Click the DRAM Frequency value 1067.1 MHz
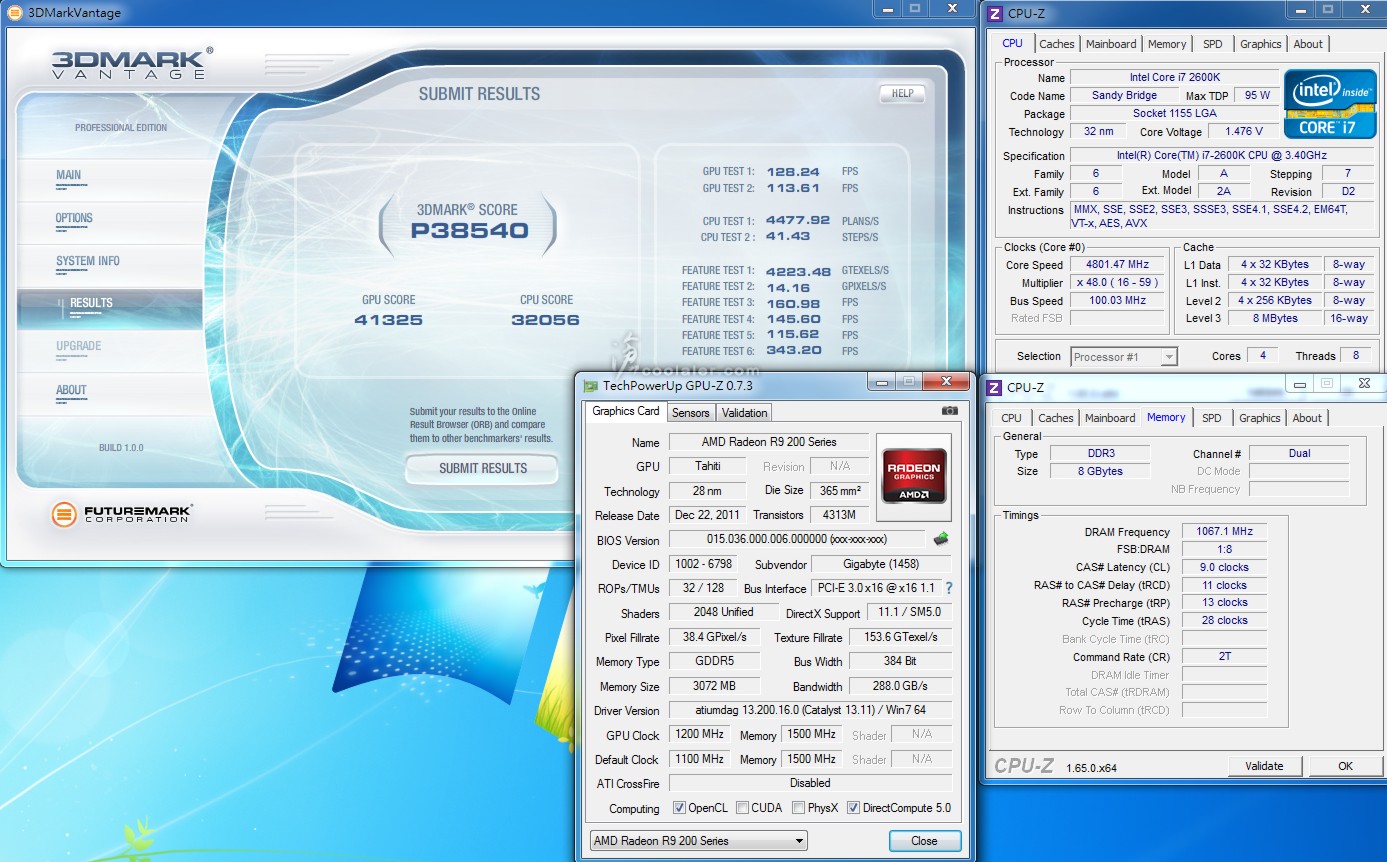The width and height of the screenshot is (1387, 862). (x=1224, y=531)
